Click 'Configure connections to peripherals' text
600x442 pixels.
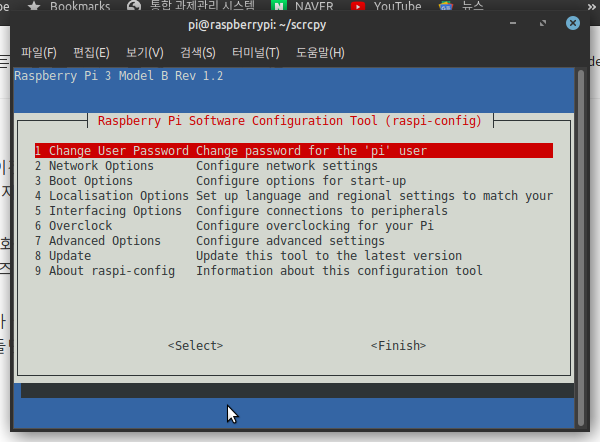(322, 210)
